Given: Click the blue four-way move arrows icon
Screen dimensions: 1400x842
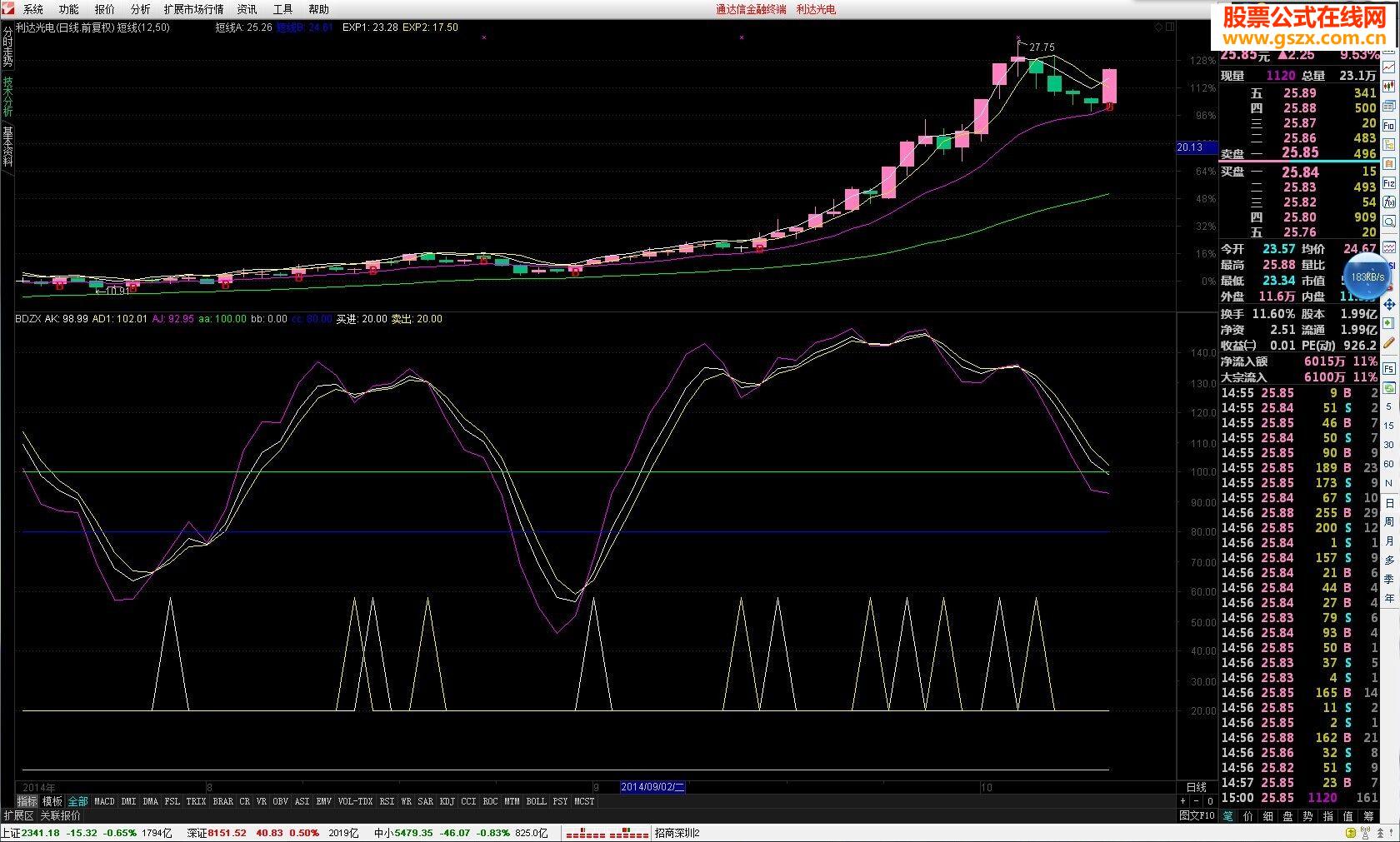Looking at the screenshot, I should pyautogui.click(x=1389, y=305).
